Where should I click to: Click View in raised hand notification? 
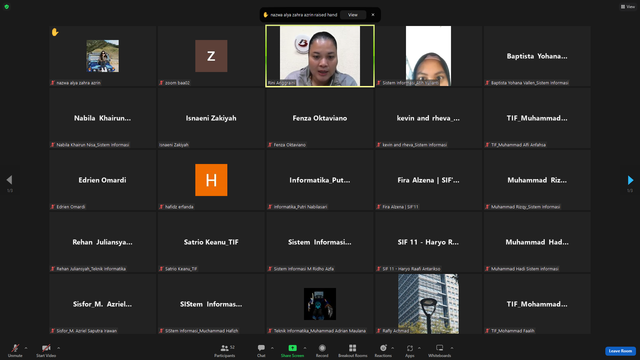coord(353,15)
